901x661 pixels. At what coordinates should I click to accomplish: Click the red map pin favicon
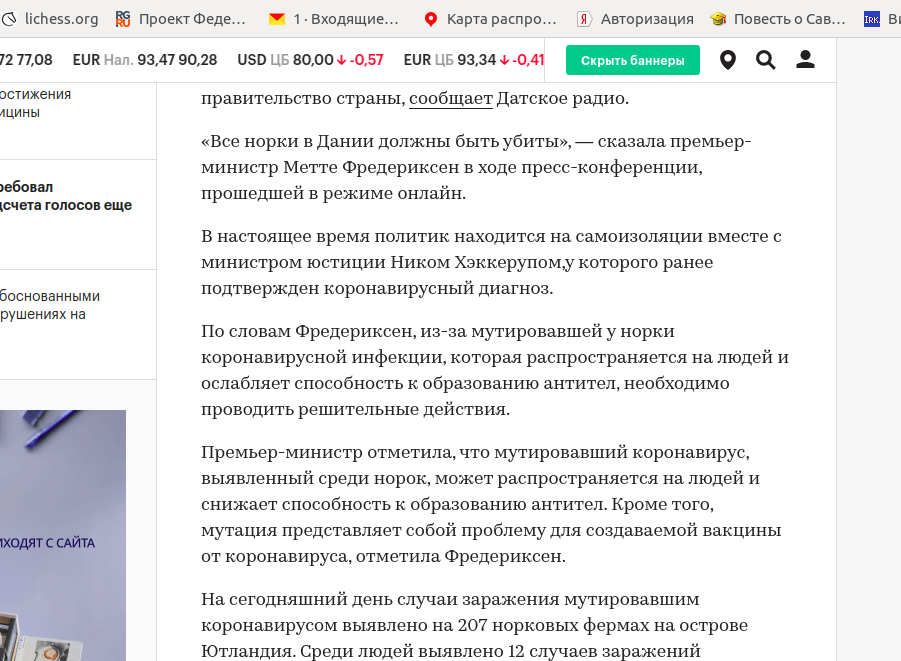pyautogui.click(x=430, y=20)
